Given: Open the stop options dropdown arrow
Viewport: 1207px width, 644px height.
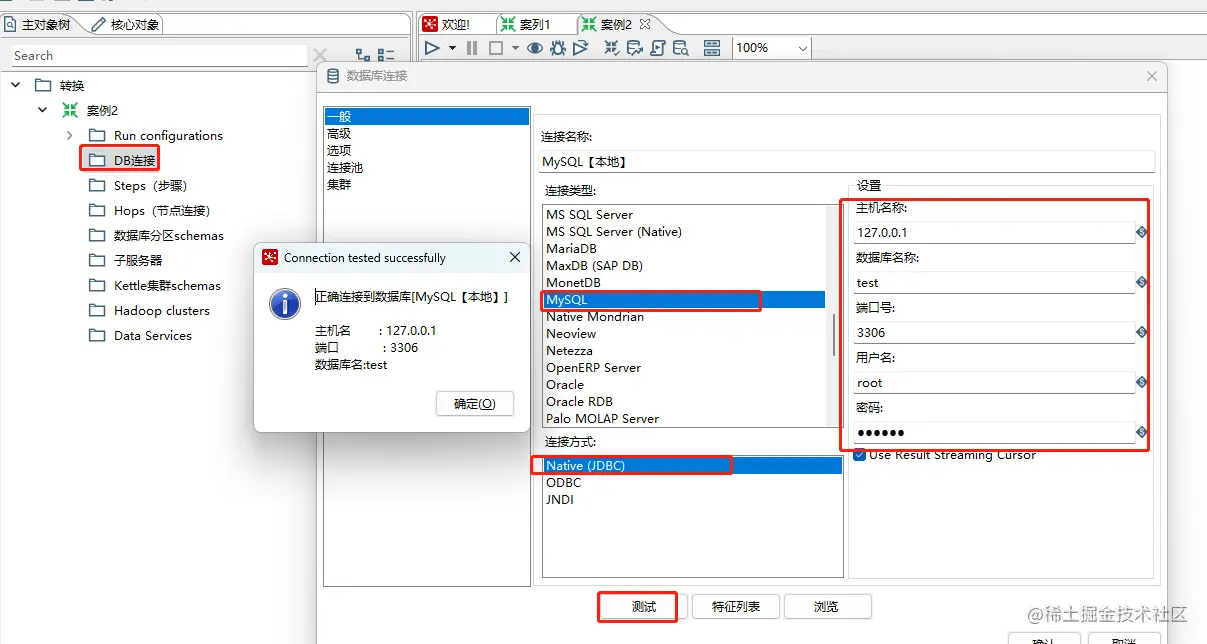Looking at the screenshot, I should pos(515,48).
